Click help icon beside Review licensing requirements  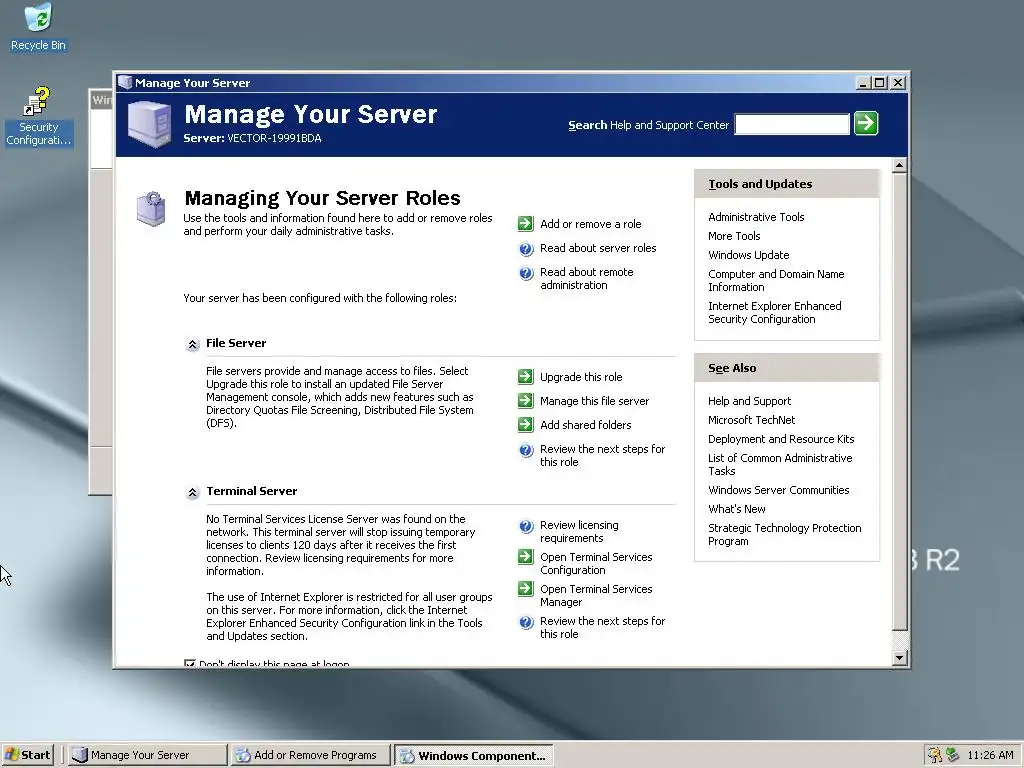tap(526, 526)
